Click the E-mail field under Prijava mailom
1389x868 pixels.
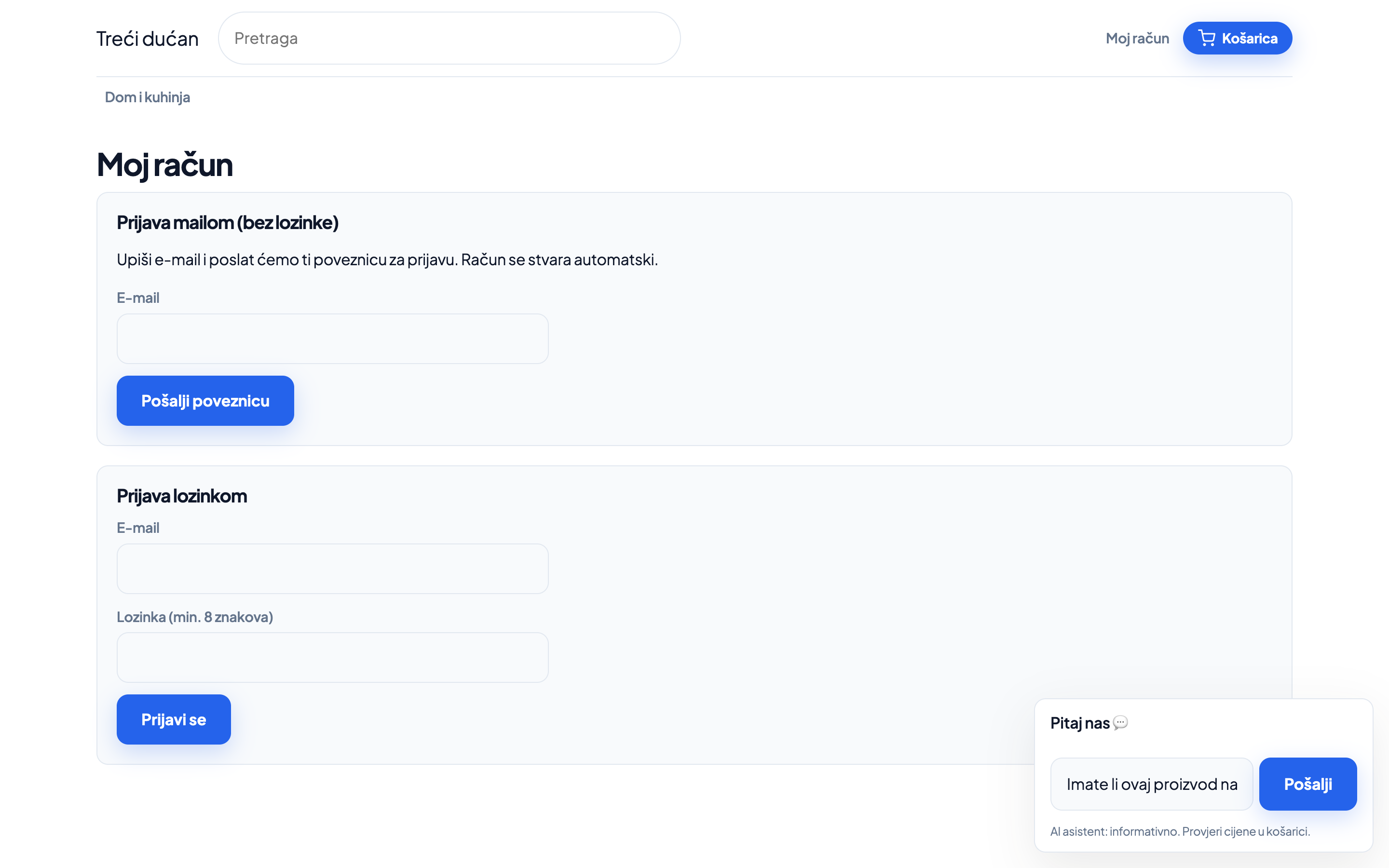coord(332,339)
